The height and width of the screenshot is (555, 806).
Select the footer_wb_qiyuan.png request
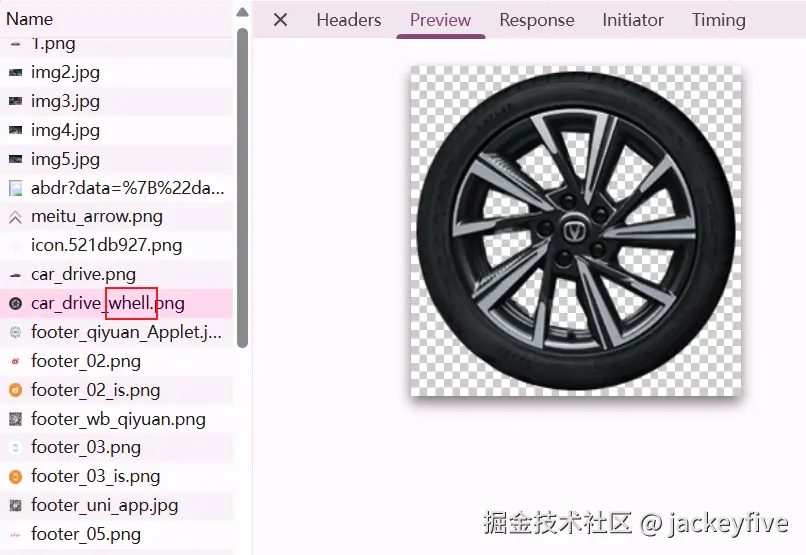pos(116,419)
